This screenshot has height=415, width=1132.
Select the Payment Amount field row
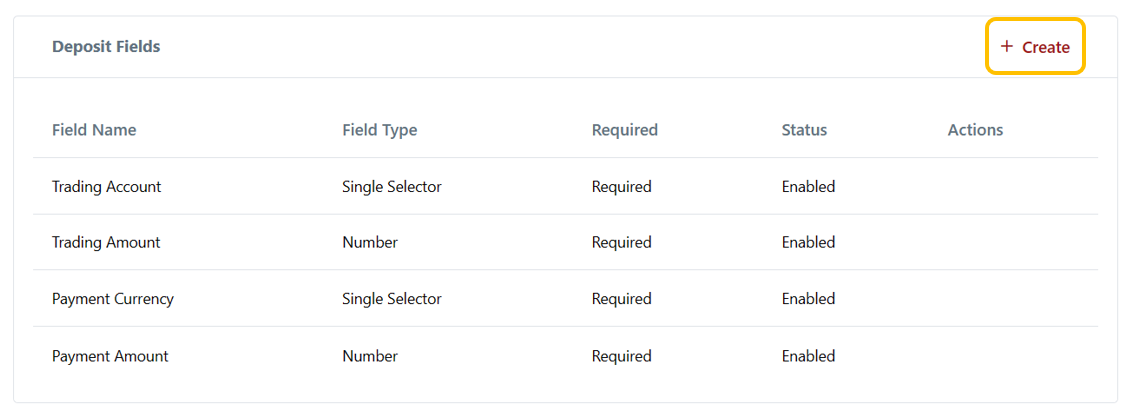(x=110, y=356)
